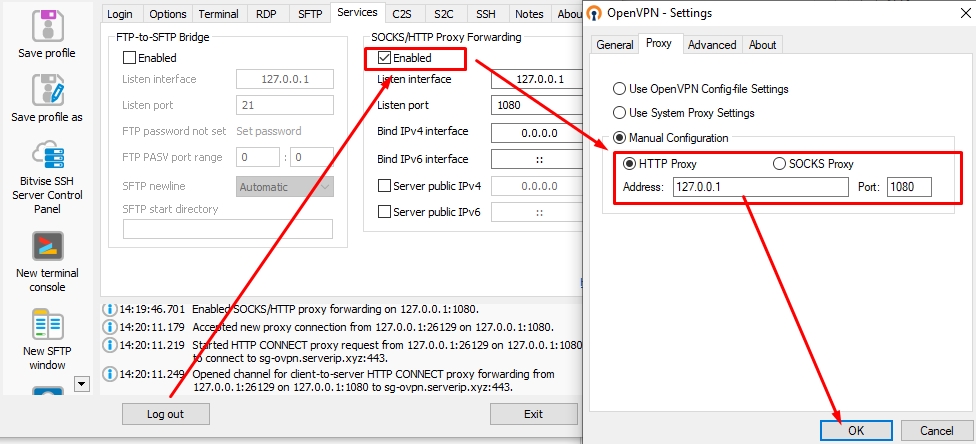Enable the FTP-to-SFTP Bridge checkbox
This screenshot has height=444, width=976.
[129, 58]
